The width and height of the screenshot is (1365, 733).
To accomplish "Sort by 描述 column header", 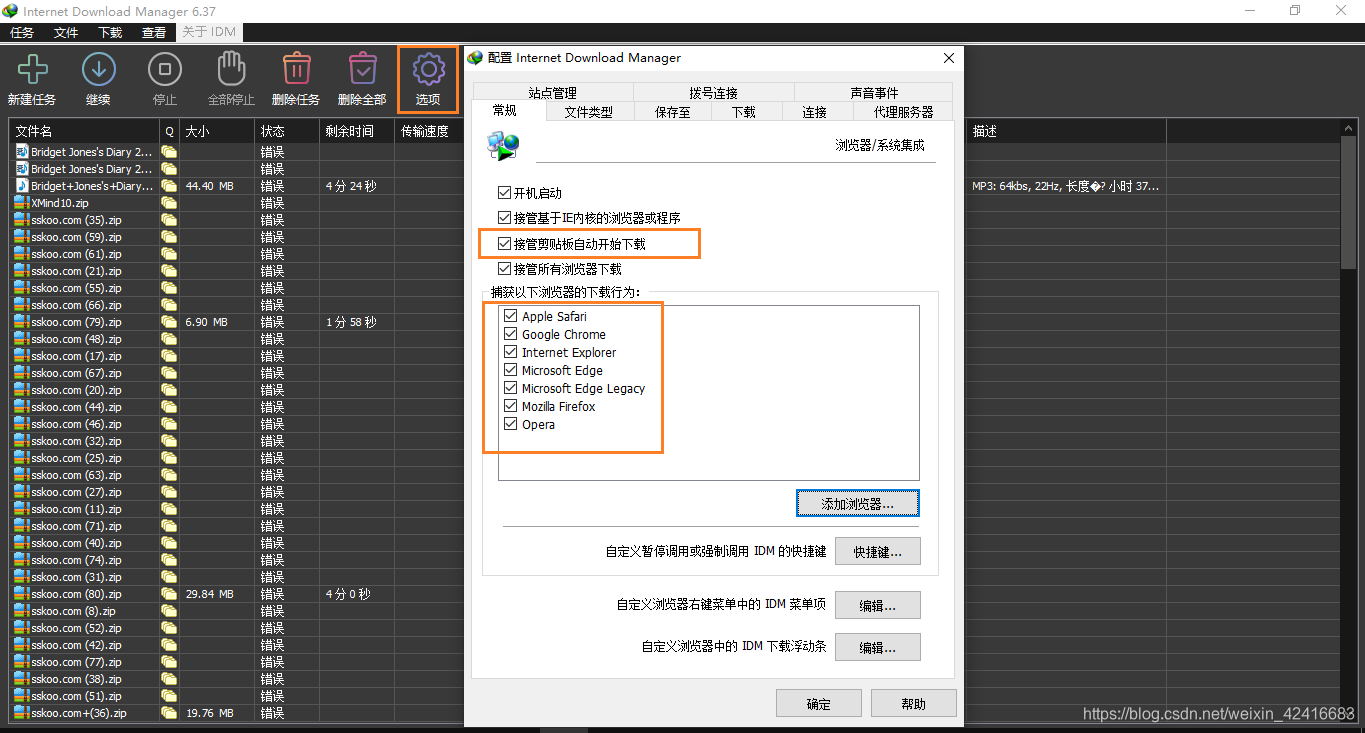I will pos(1066,131).
